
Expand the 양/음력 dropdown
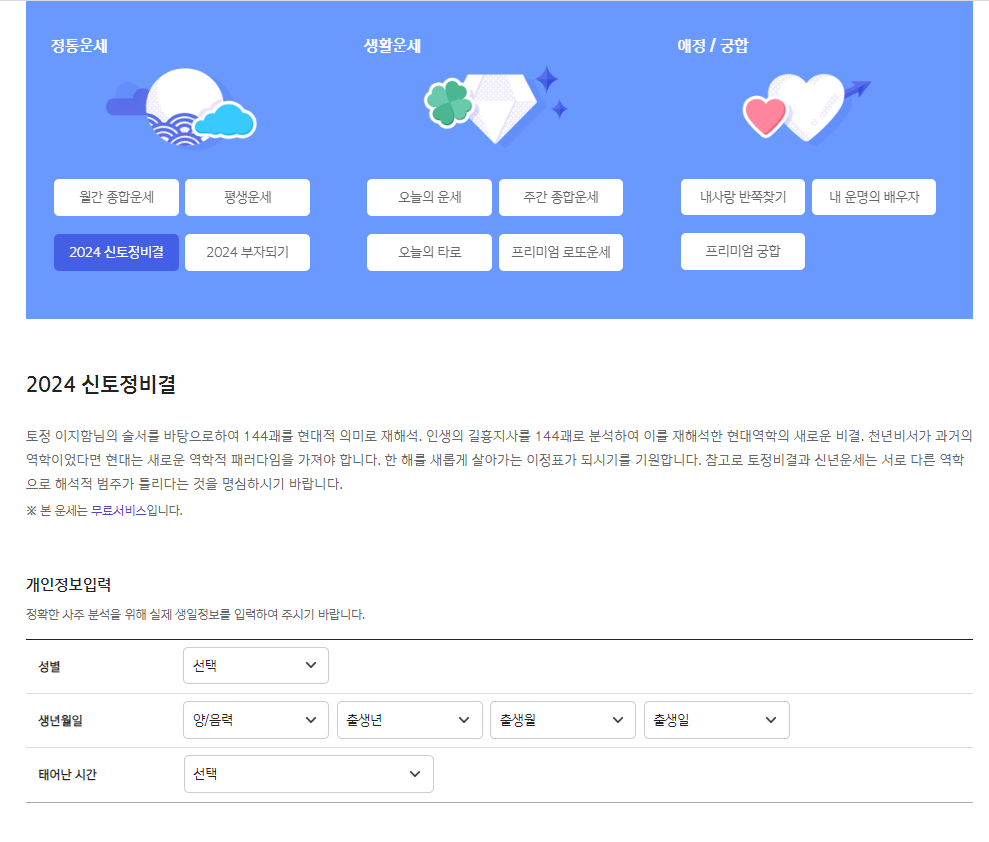click(x=256, y=720)
